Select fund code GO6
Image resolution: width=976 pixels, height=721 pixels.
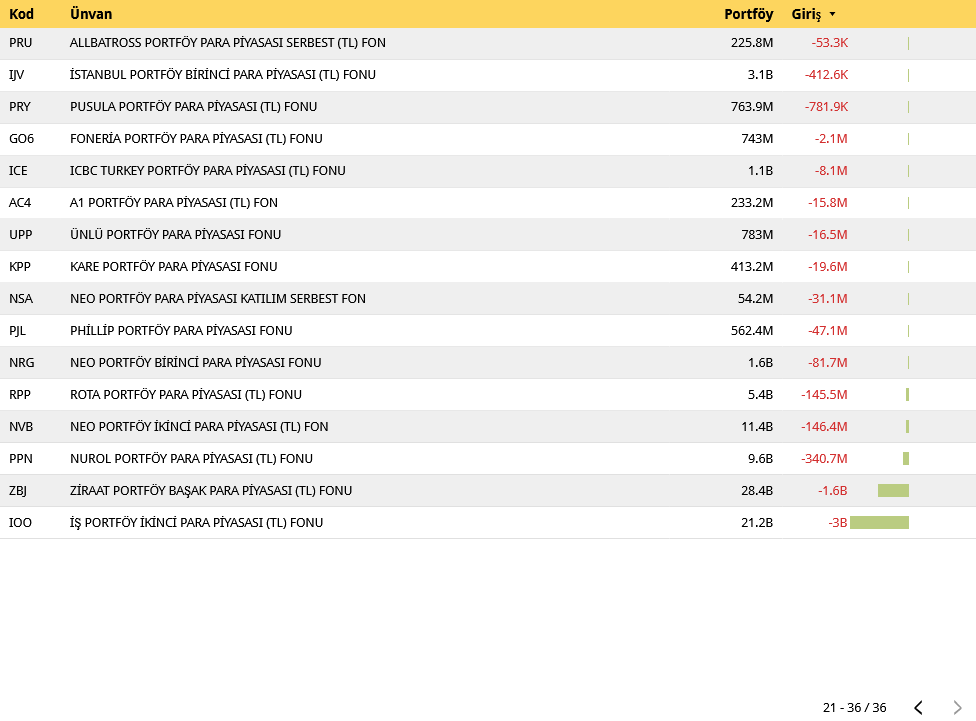pyautogui.click(x=21, y=139)
